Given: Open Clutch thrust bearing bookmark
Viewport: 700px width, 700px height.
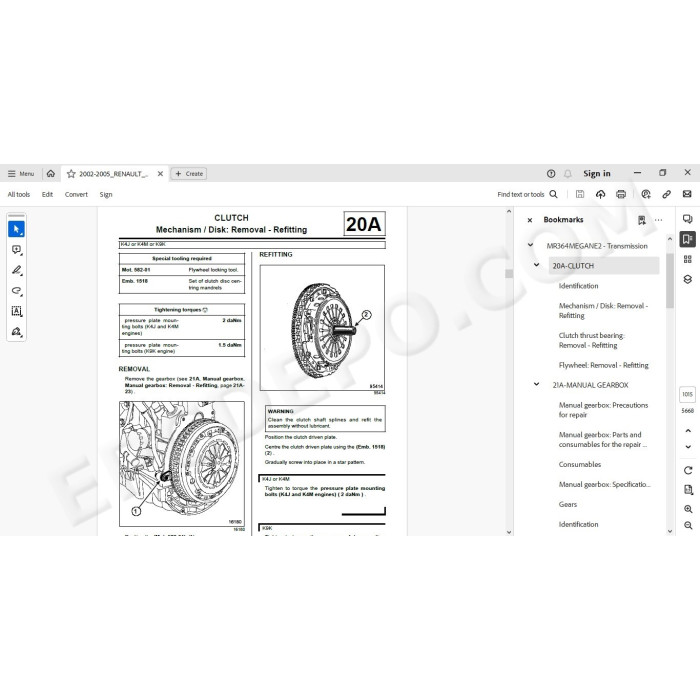Looking at the screenshot, I should tap(592, 340).
